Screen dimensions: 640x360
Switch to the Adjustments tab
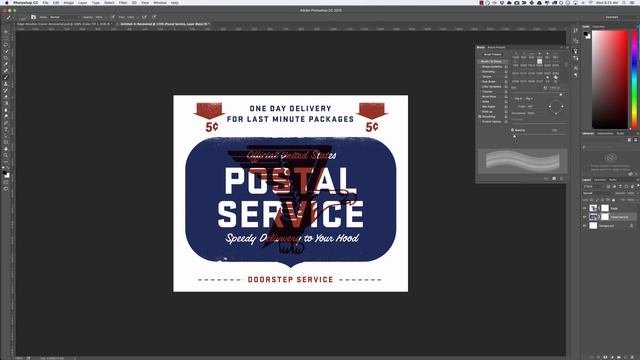tap(605, 133)
